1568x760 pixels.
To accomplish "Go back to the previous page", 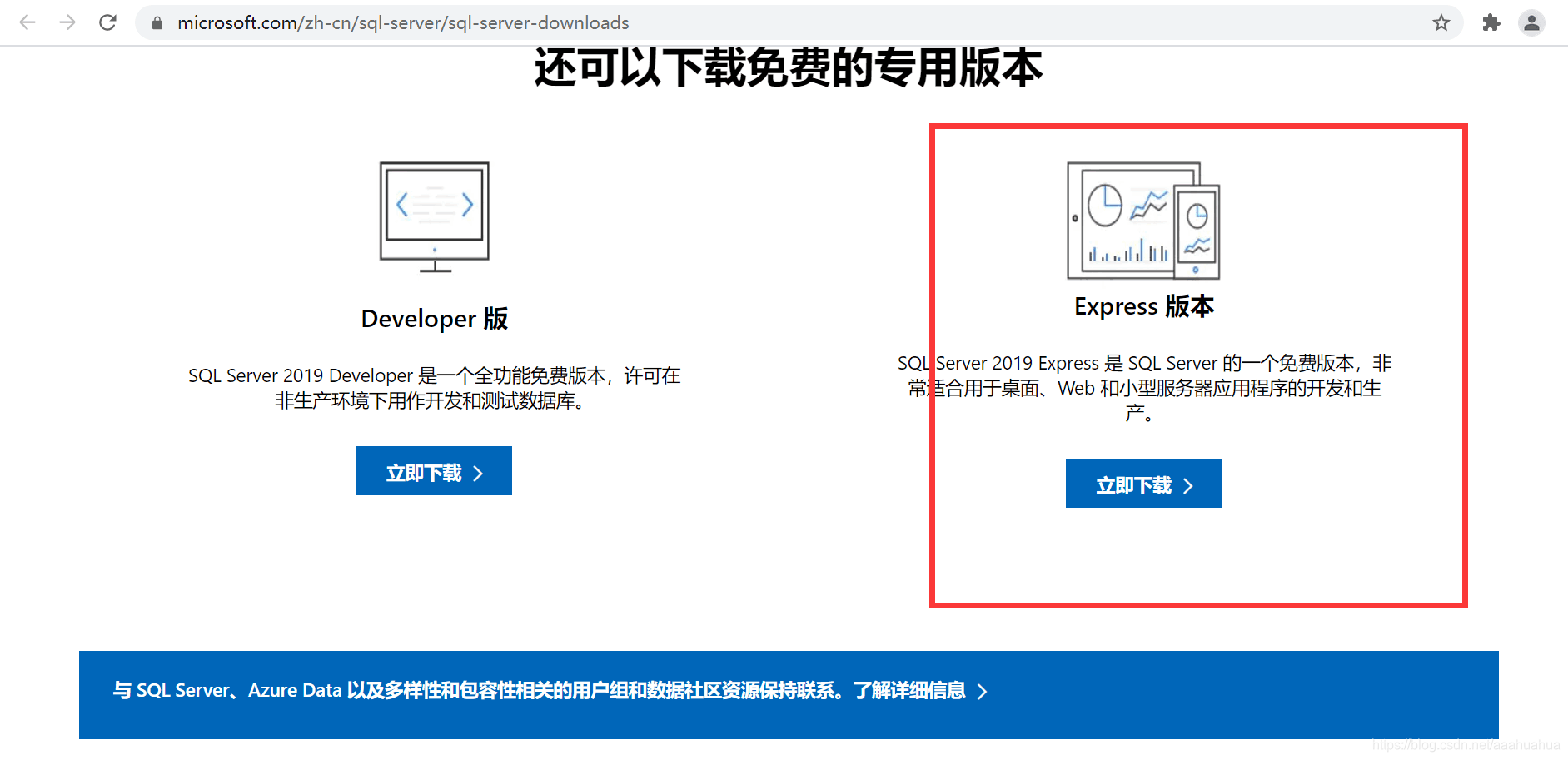I will (27, 22).
